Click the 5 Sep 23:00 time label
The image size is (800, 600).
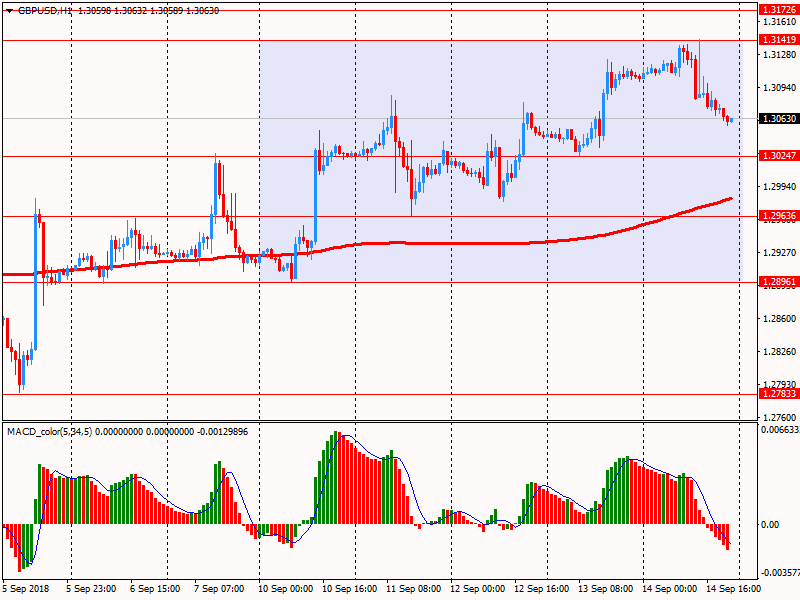pos(91,589)
